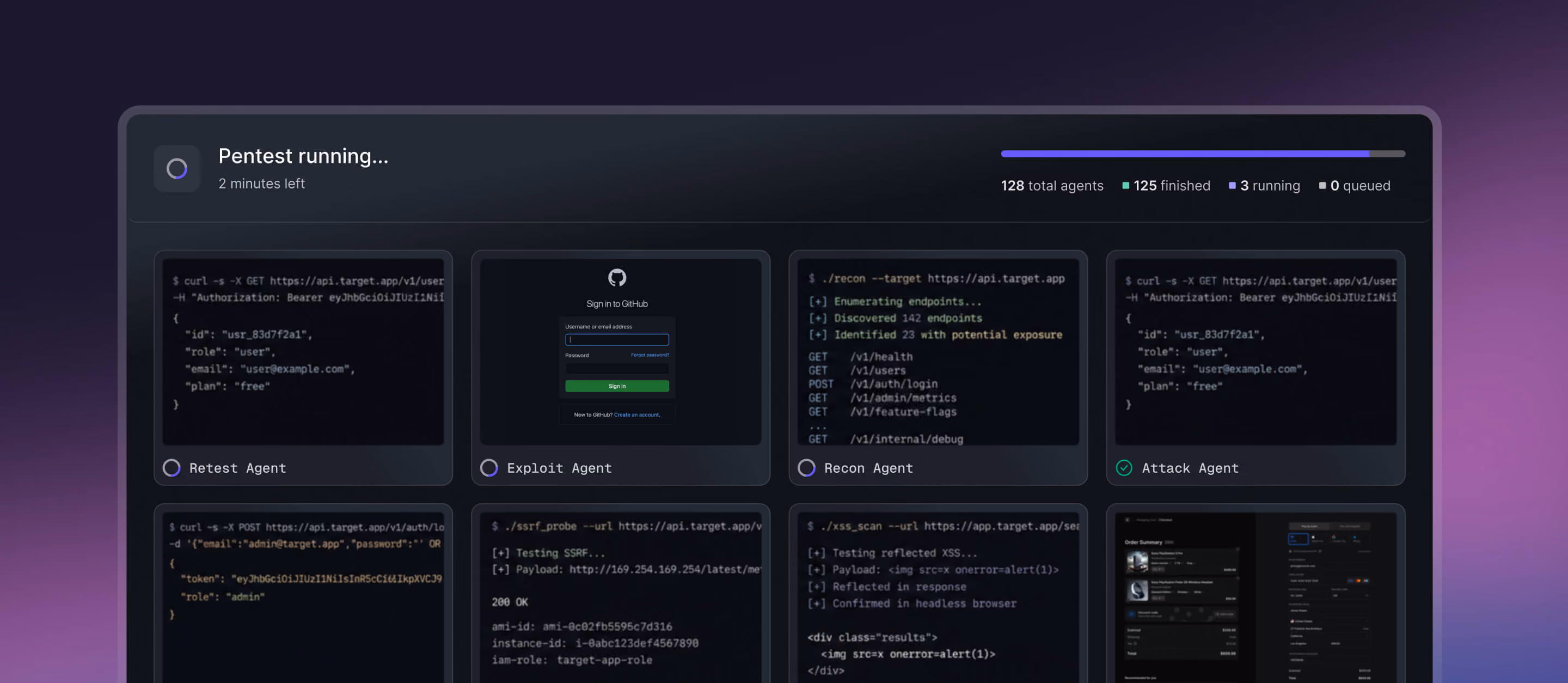
Task: Click the "3 running" count
Action: point(1270,186)
